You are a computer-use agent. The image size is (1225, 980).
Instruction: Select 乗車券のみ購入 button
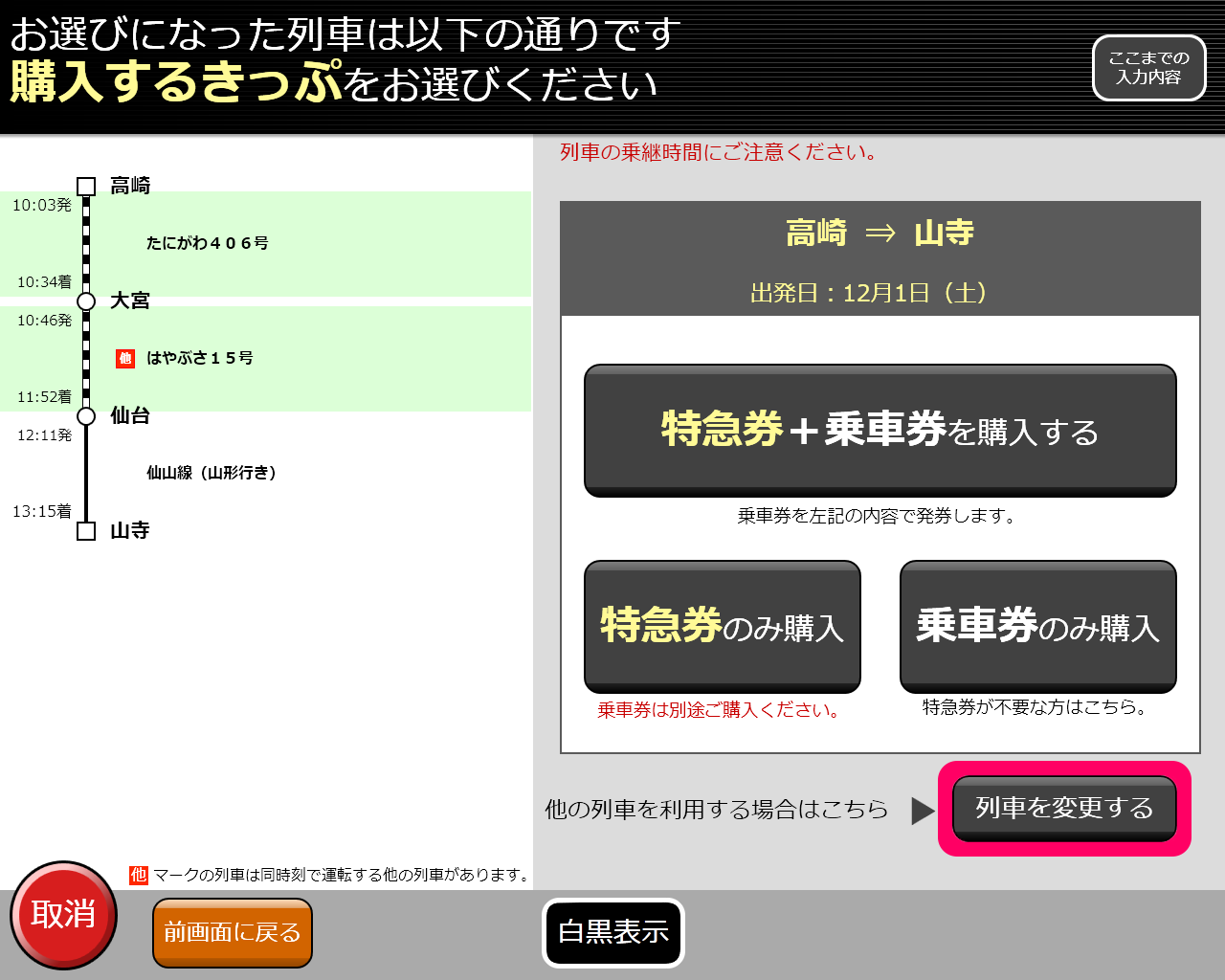pyautogui.click(x=1038, y=626)
